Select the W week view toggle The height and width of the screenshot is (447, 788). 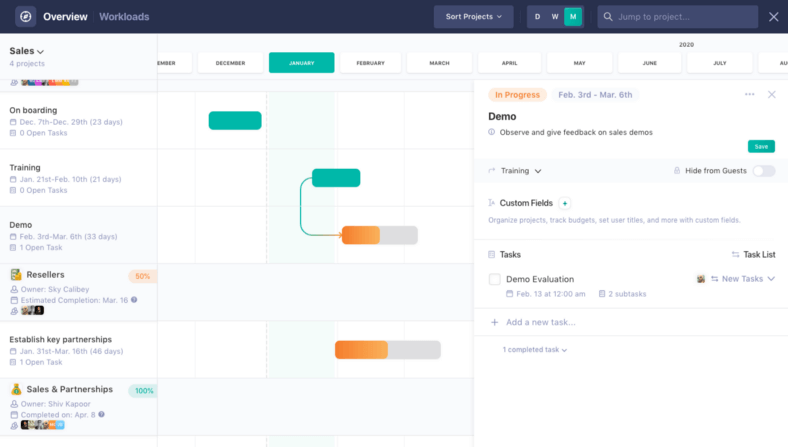[x=555, y=17]
